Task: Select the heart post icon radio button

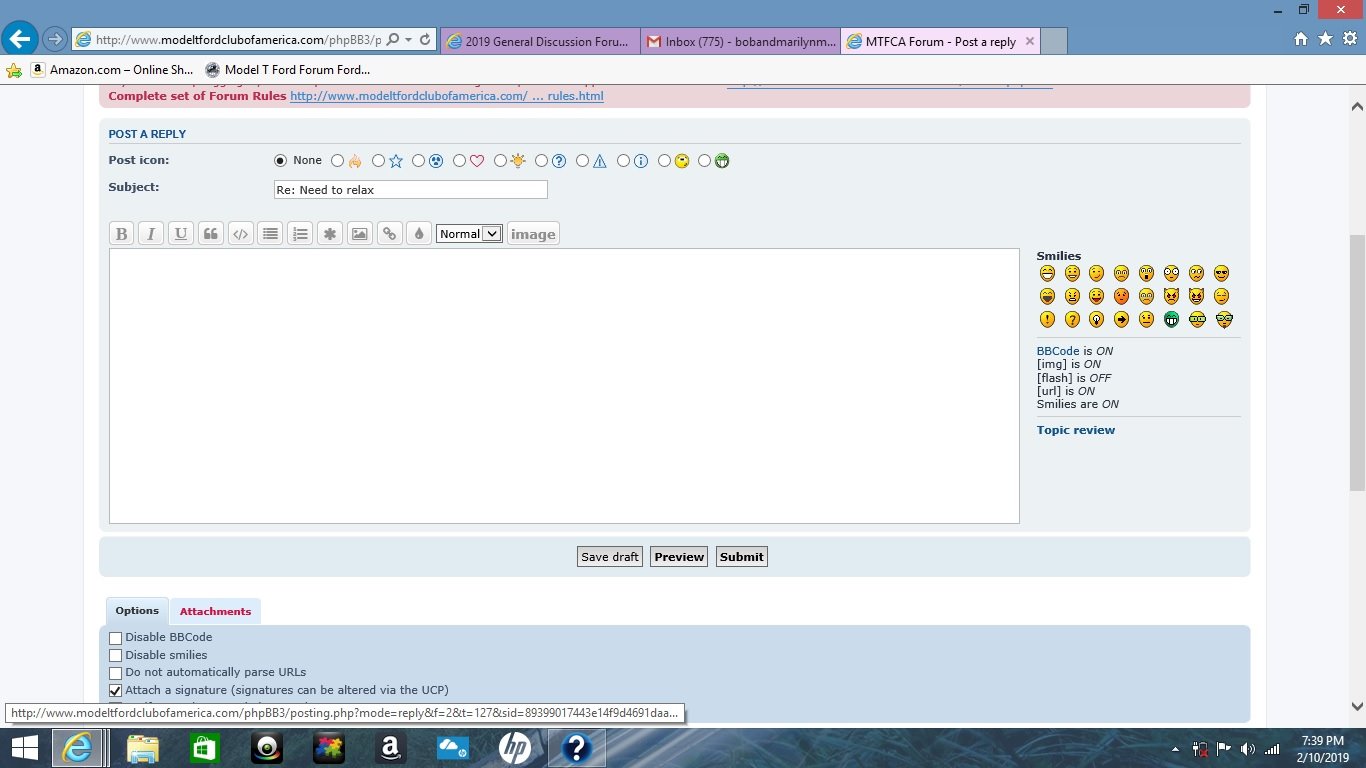Action: 460,161
